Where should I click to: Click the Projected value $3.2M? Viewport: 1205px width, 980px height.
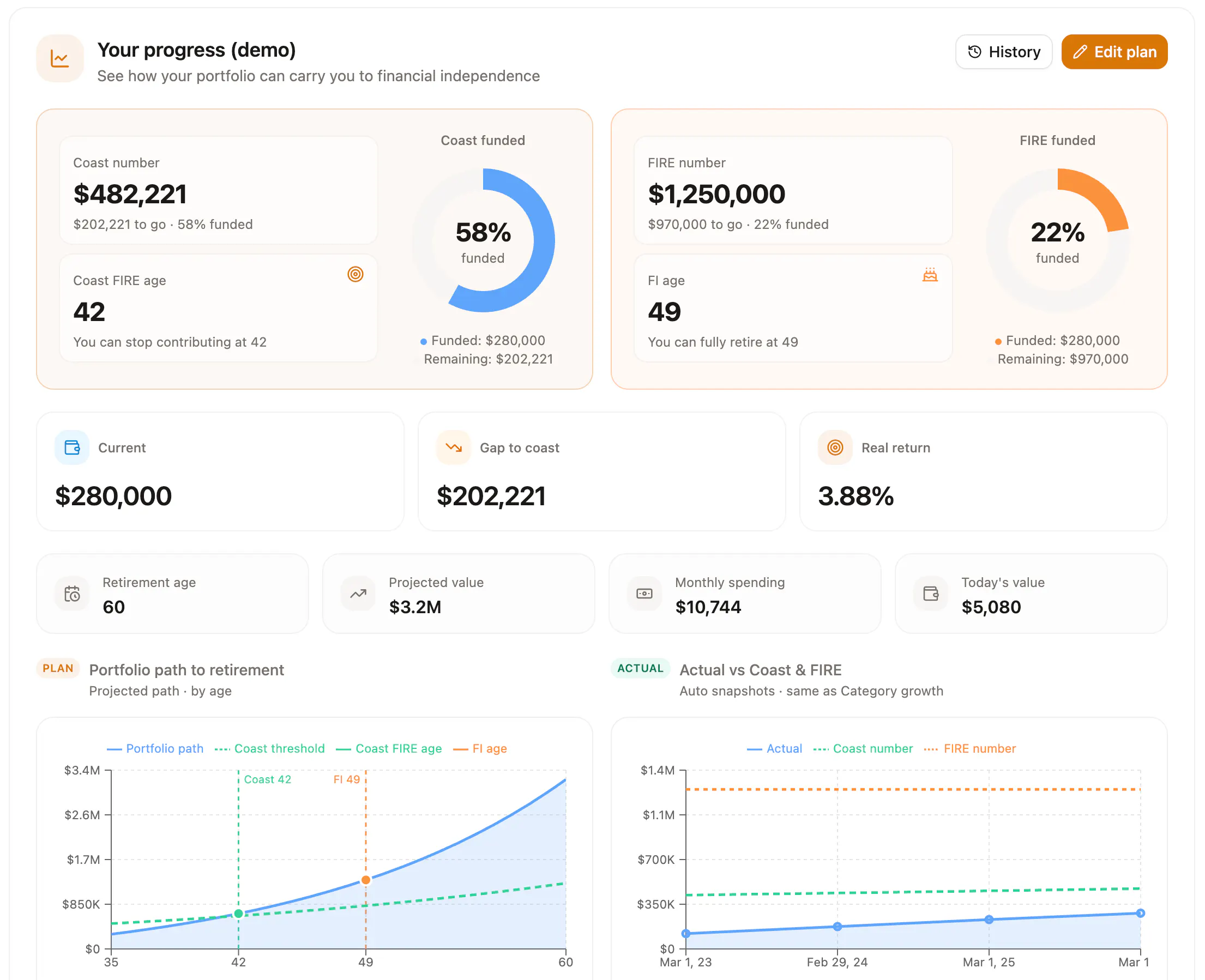coord(415,607)
